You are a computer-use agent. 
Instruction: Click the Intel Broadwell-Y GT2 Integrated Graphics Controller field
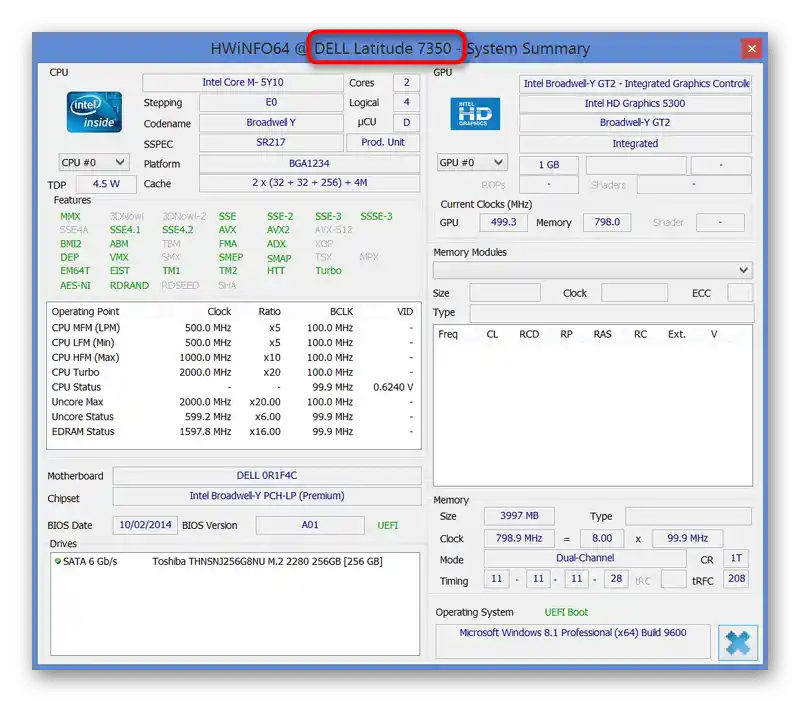(x=635, y=83)
